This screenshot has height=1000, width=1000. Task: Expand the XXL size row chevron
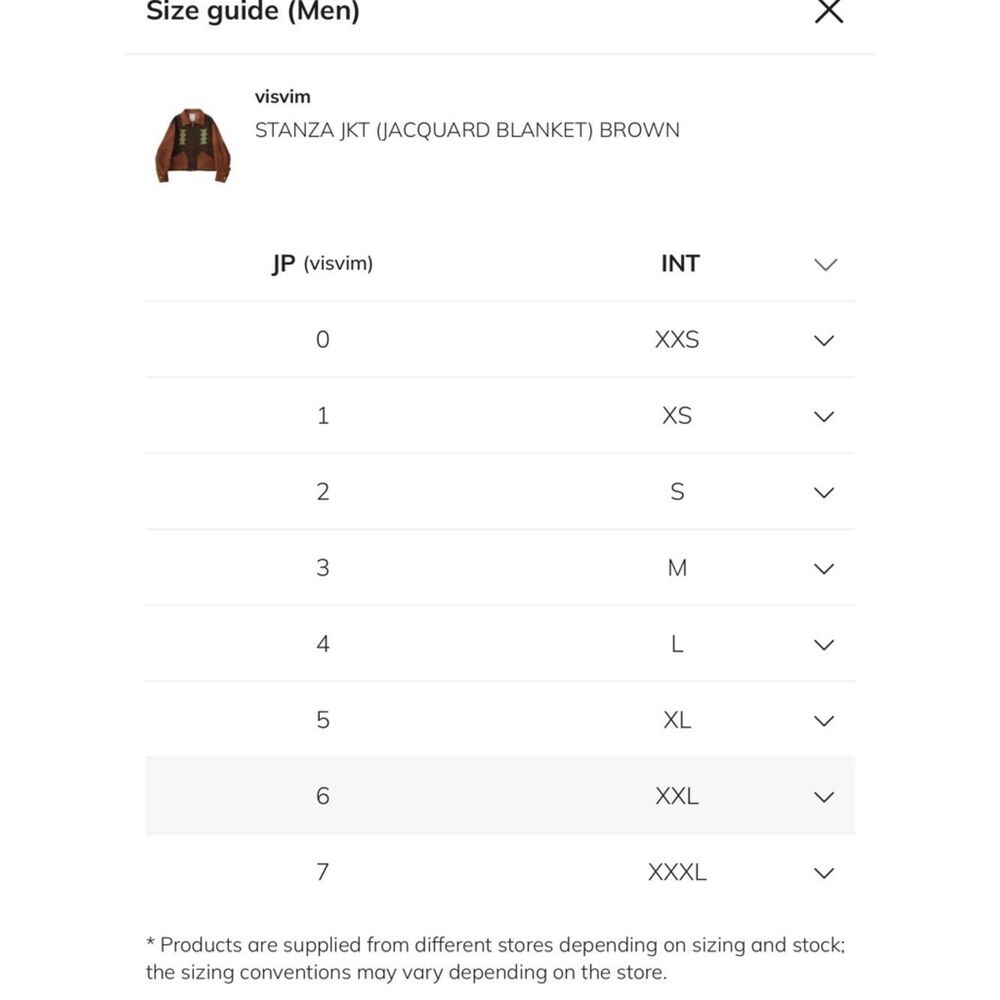pos(824,797)
